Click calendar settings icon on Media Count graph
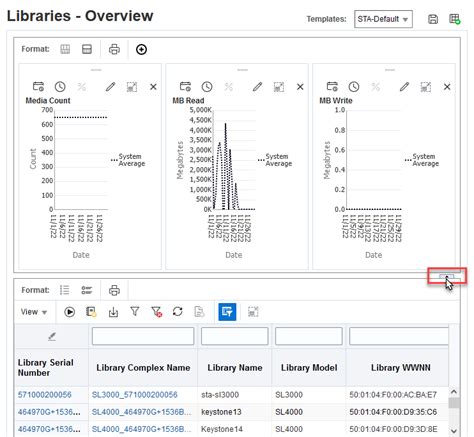The width and height of the screenshot is (474, 437). [38, 86]
